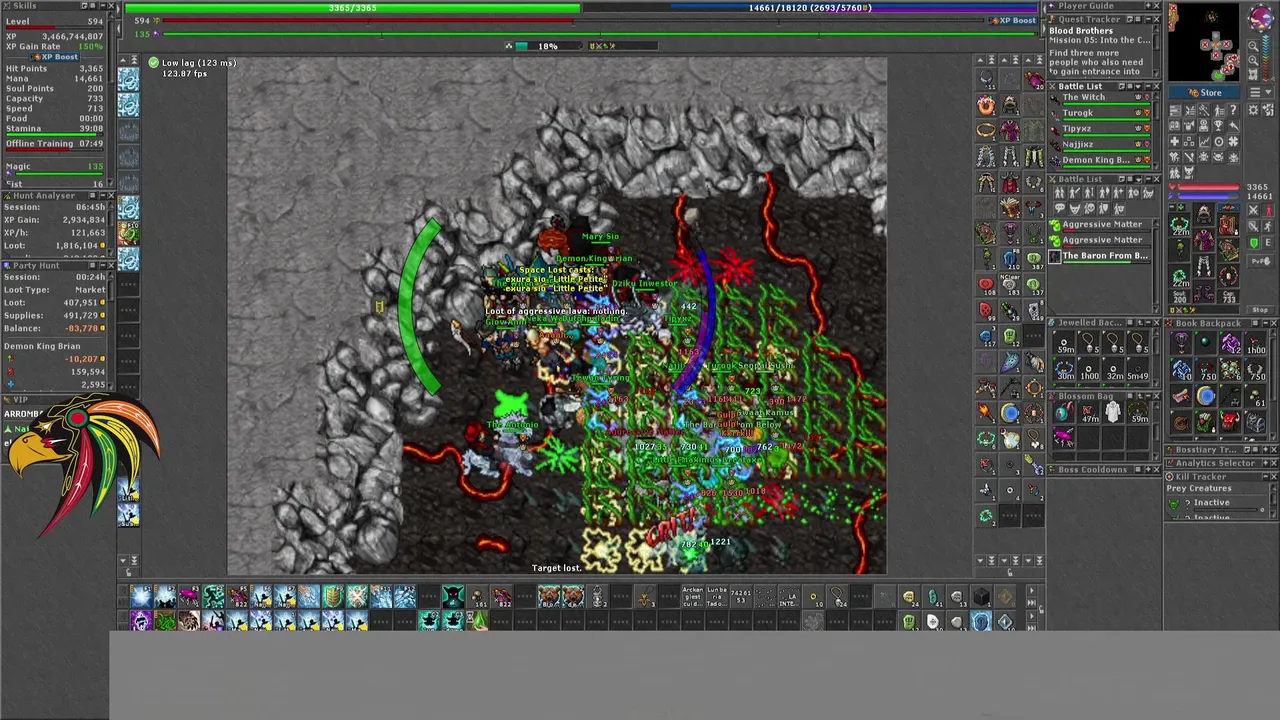Click the armor item in the equipment body slot
The image size is (1280, 720).
tap(1204, 241)
